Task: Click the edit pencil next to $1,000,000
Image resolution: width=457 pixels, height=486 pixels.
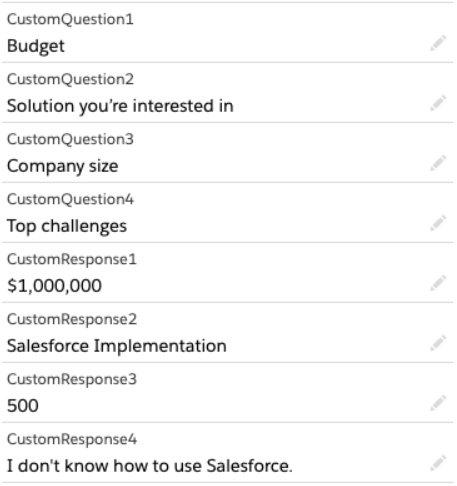Action: 438,284
